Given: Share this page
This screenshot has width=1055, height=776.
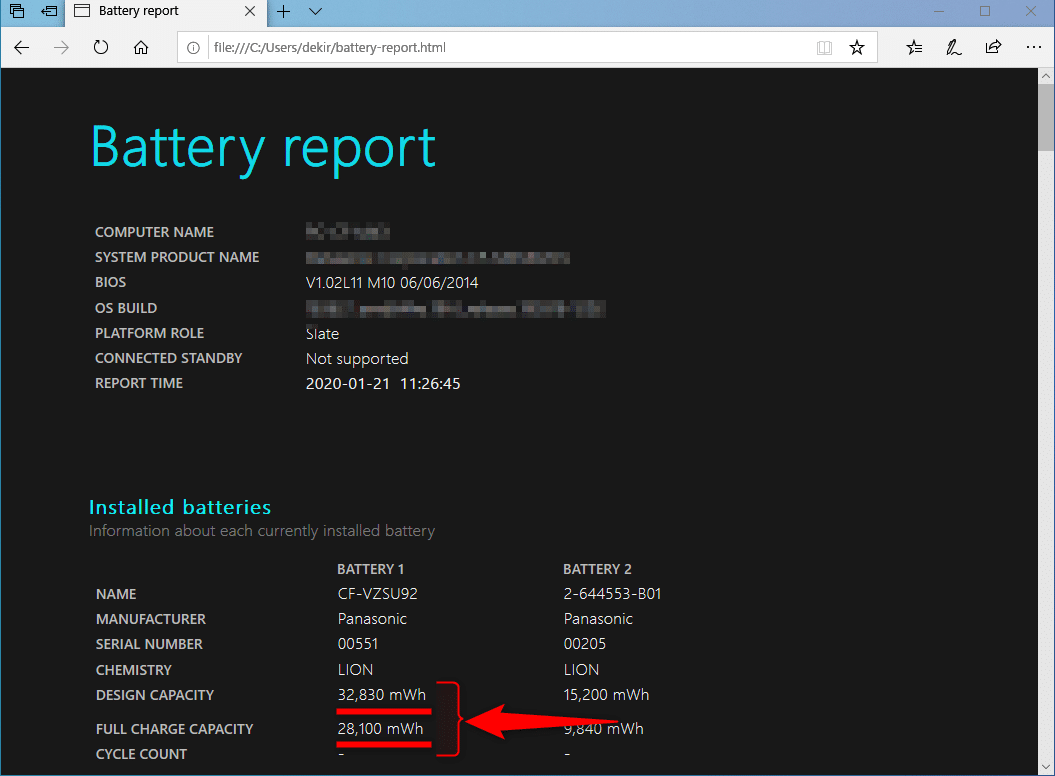Looking at the screenshot, I should 993,48.
